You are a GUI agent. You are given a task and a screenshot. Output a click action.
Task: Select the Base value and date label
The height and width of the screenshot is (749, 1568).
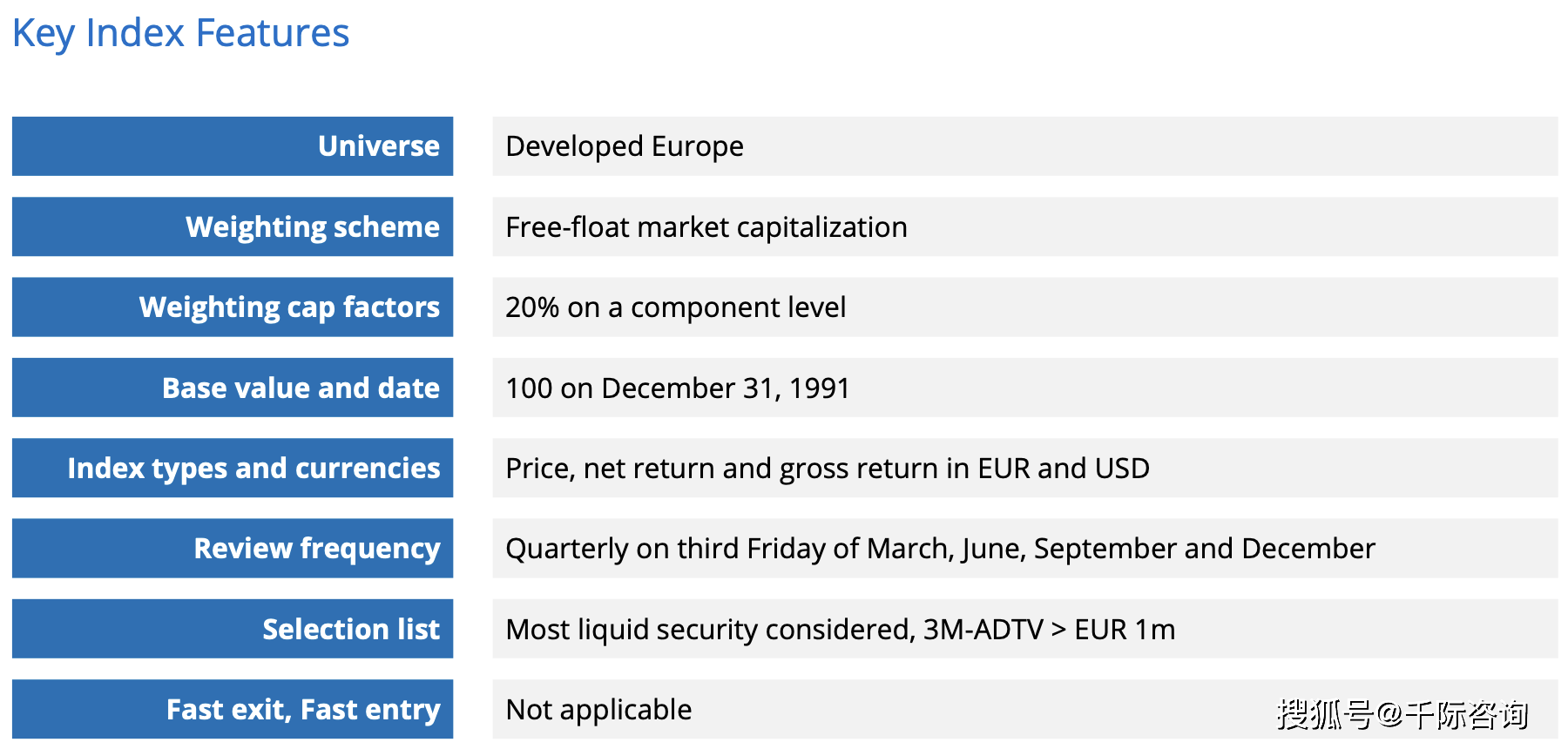coord(301,388)
